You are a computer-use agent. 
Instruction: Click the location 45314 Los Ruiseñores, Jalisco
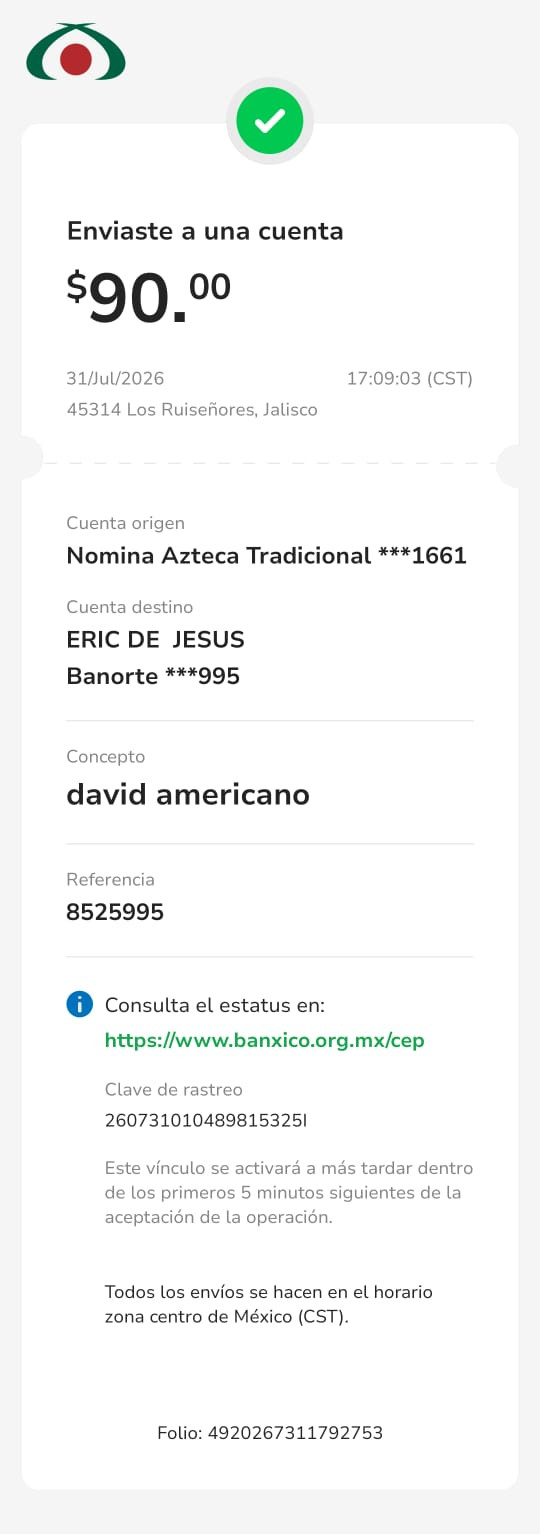pos(192,410)
